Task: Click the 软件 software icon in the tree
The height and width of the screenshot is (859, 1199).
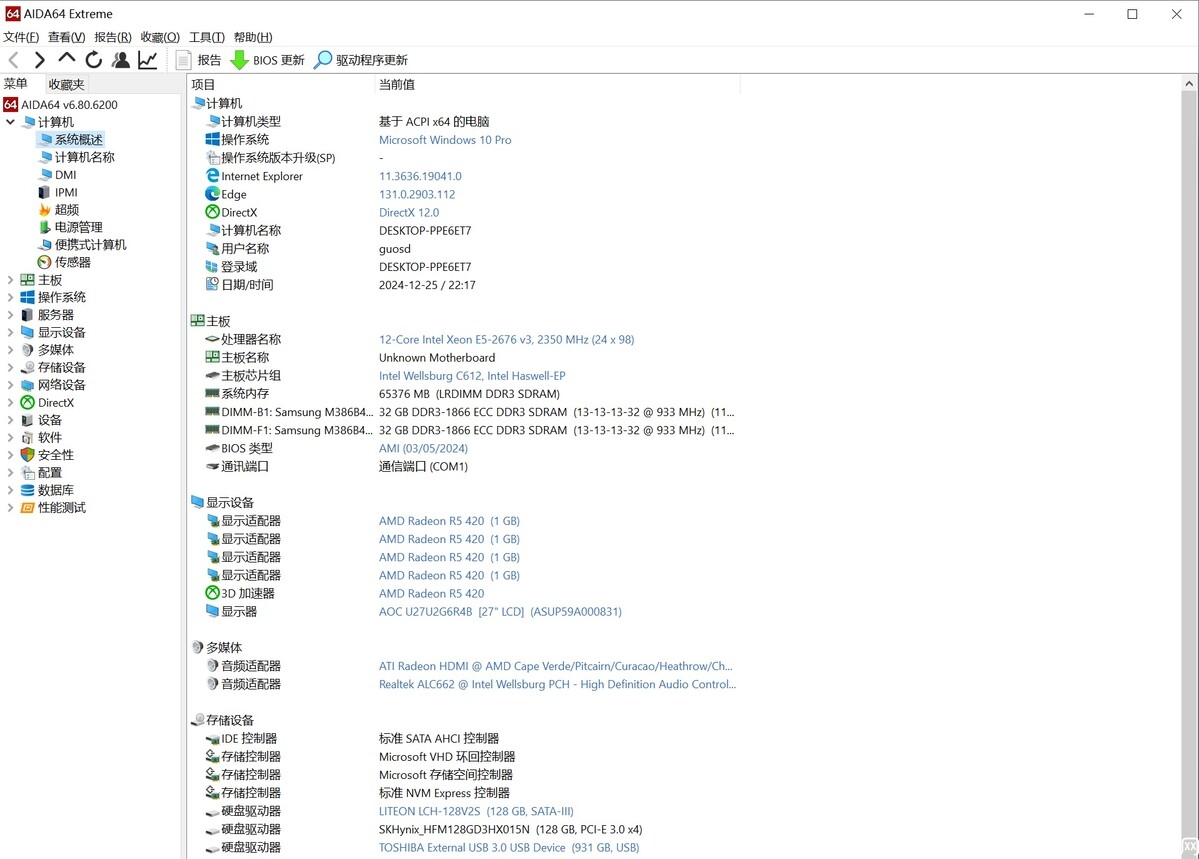Action: [28, 438]
